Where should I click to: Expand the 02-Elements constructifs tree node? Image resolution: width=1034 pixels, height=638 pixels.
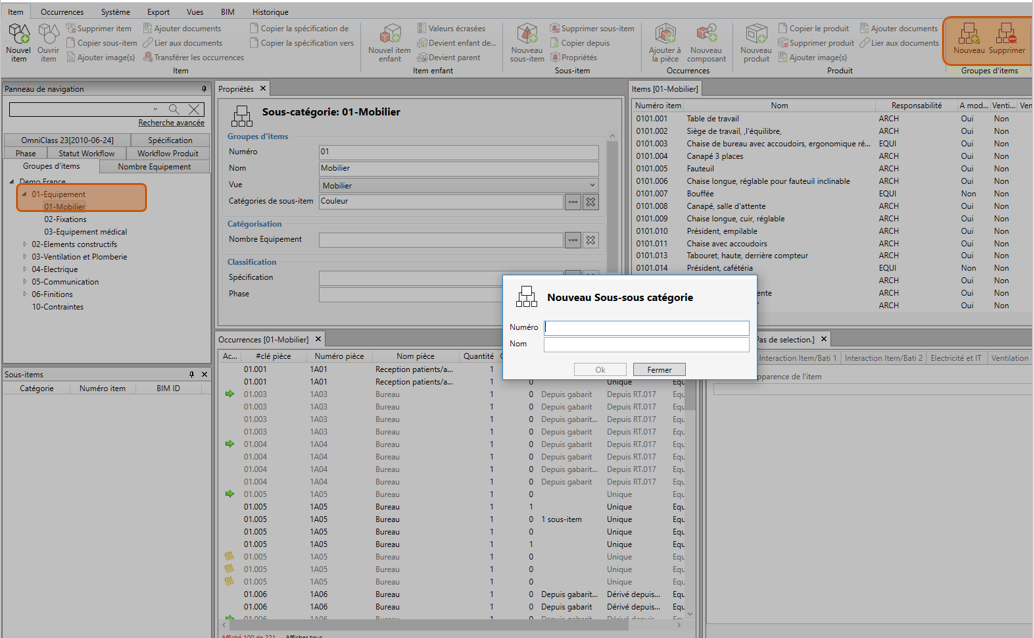pyautogui.click(x=25, y=244)
